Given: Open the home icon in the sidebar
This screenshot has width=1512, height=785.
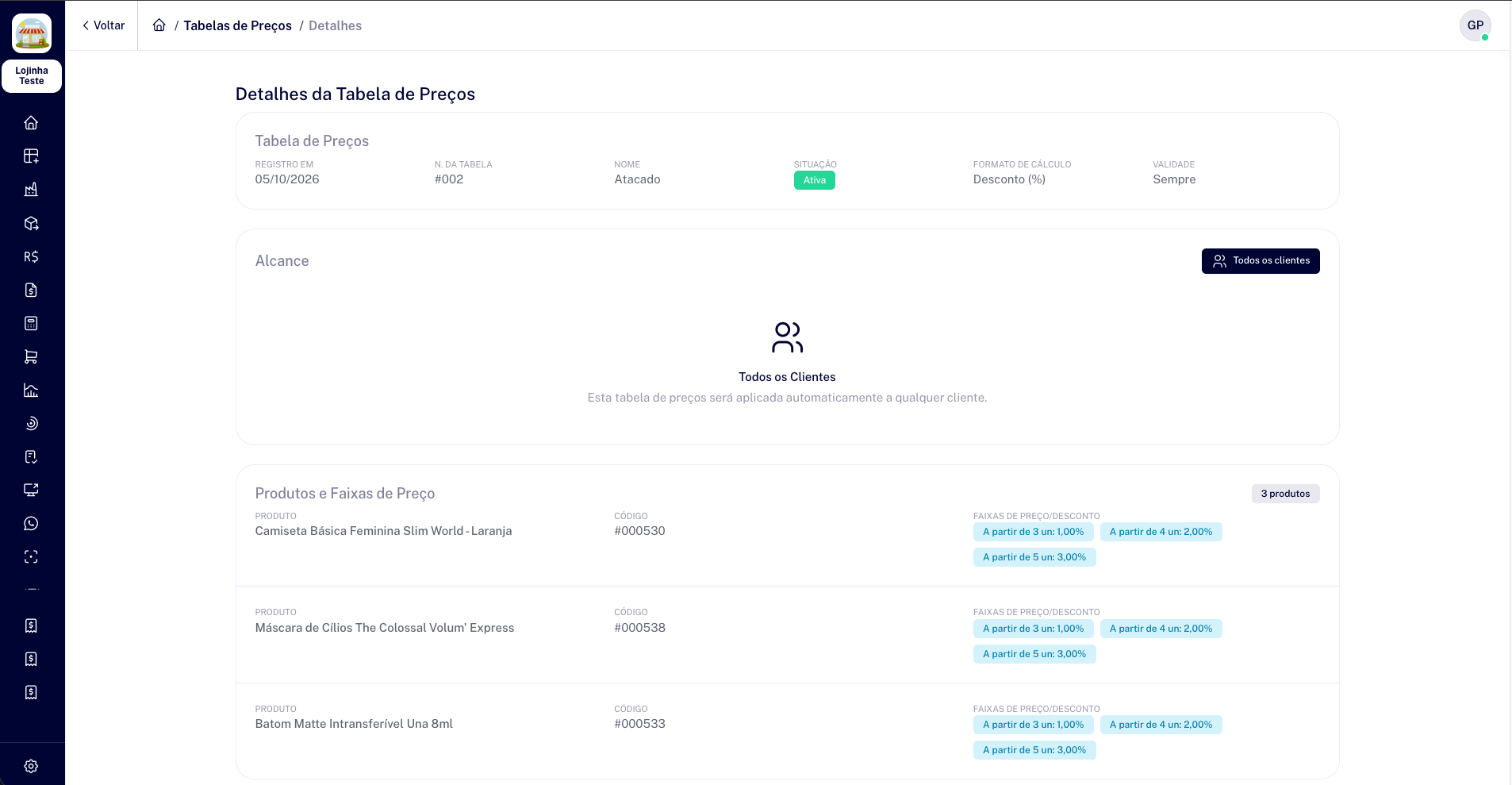Looking at the screenshot, I should (31, 123).
